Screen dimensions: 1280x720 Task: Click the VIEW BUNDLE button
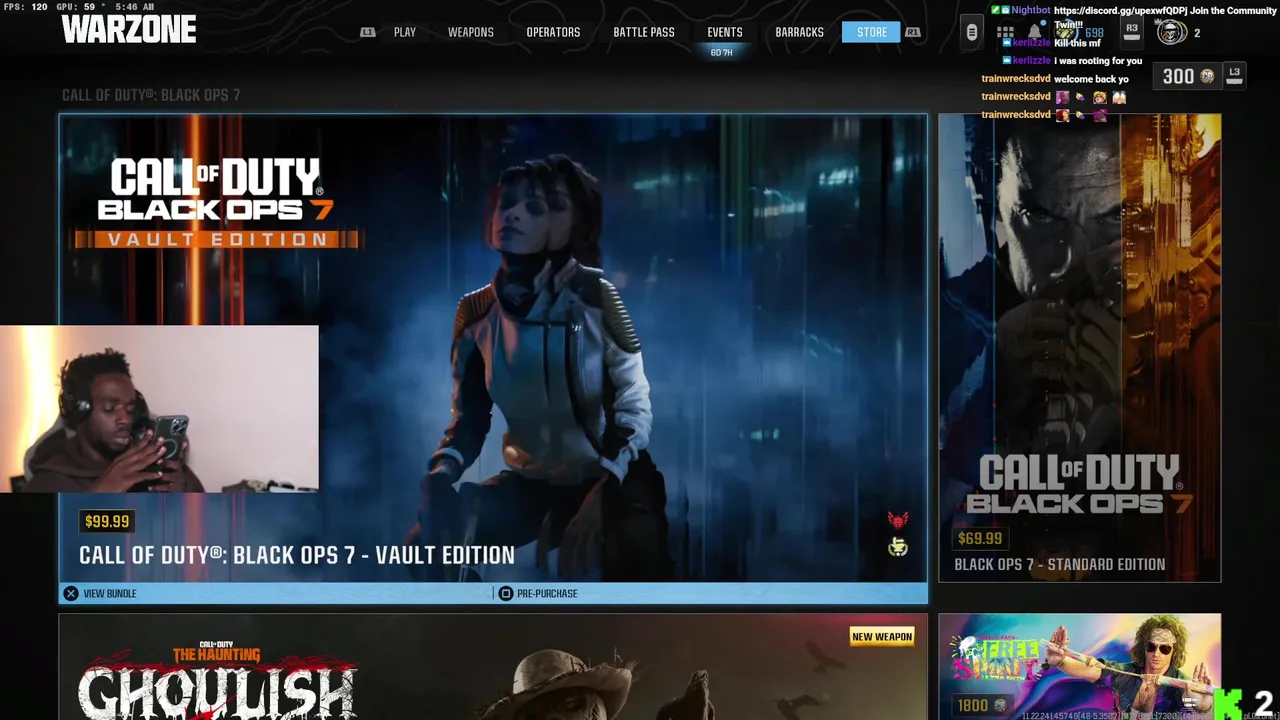110,593
